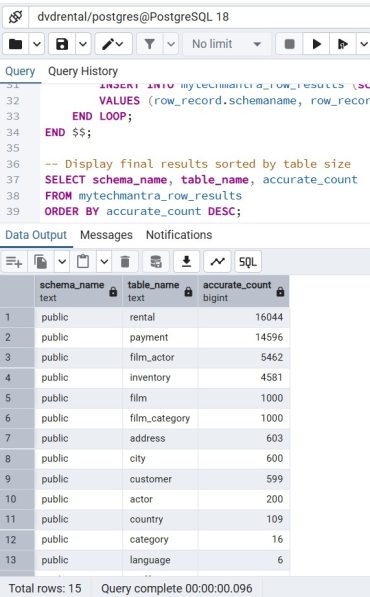370x597 pixels.
Task: Click the 'customer' cell
Action: click(160, 479)
